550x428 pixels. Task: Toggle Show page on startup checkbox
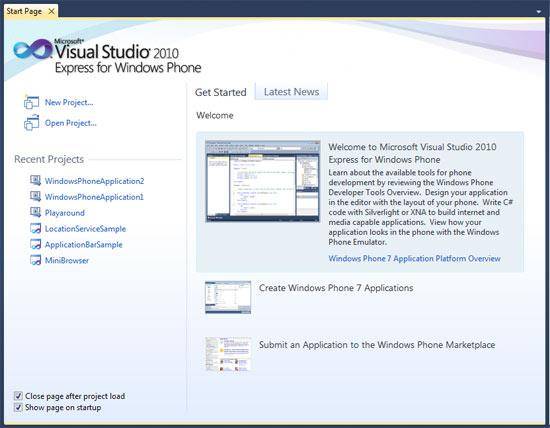pos(18,408)
